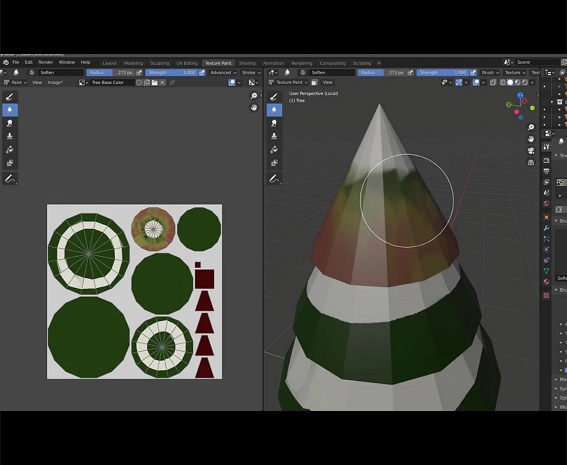Switch to solid viewport shading
The width and height of the screenshot is (567, 465).
click(x=510, y=82)
